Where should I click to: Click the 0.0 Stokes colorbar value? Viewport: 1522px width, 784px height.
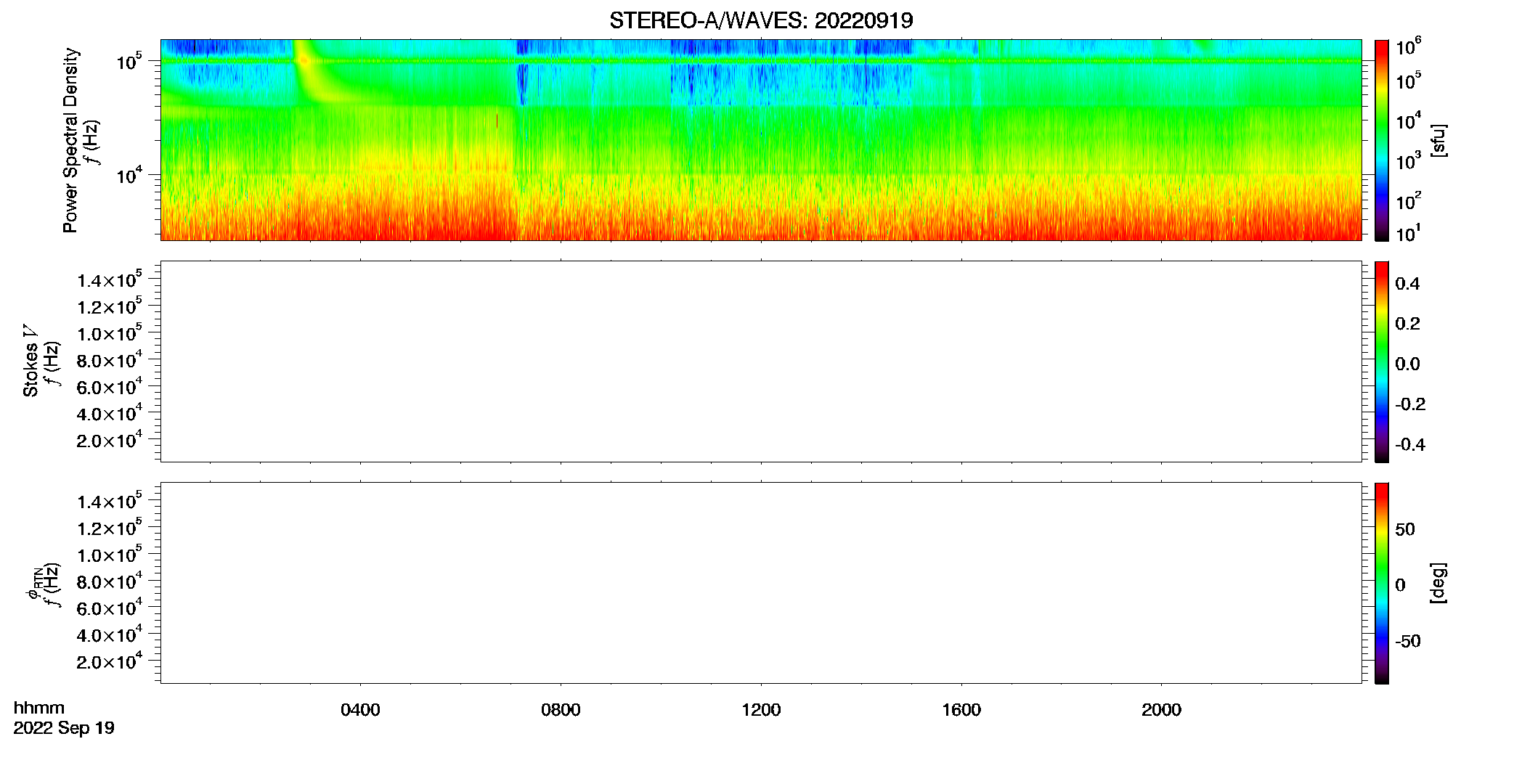1407,364
